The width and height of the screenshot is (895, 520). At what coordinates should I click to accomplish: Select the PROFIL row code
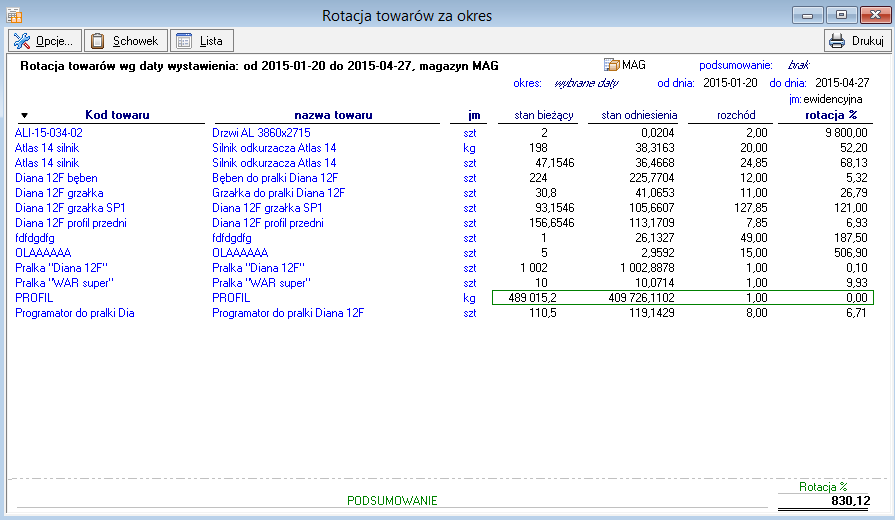pos(34,298)
